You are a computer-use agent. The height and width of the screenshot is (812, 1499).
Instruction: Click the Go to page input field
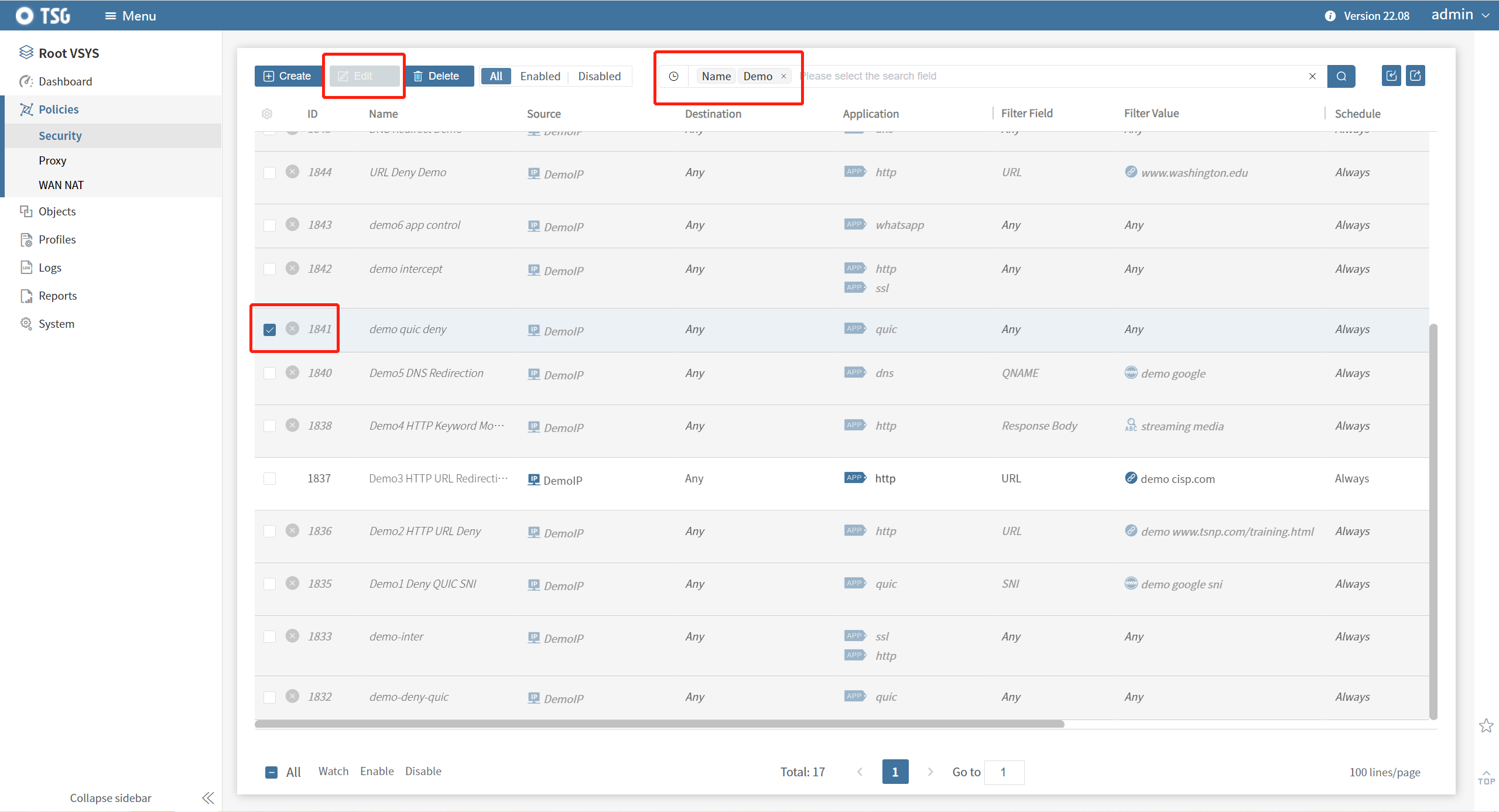tap(1004, 772)
